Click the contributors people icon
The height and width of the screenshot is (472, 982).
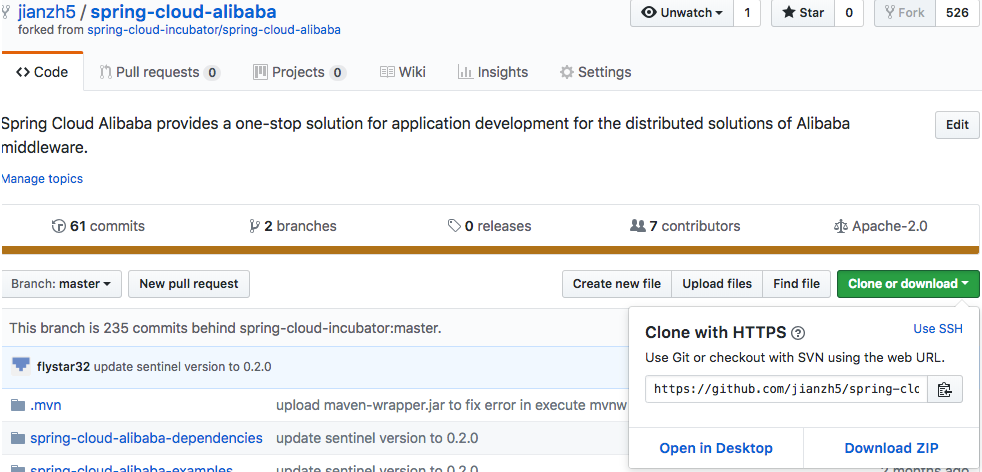pyautogui.click(x=638, y=226)
